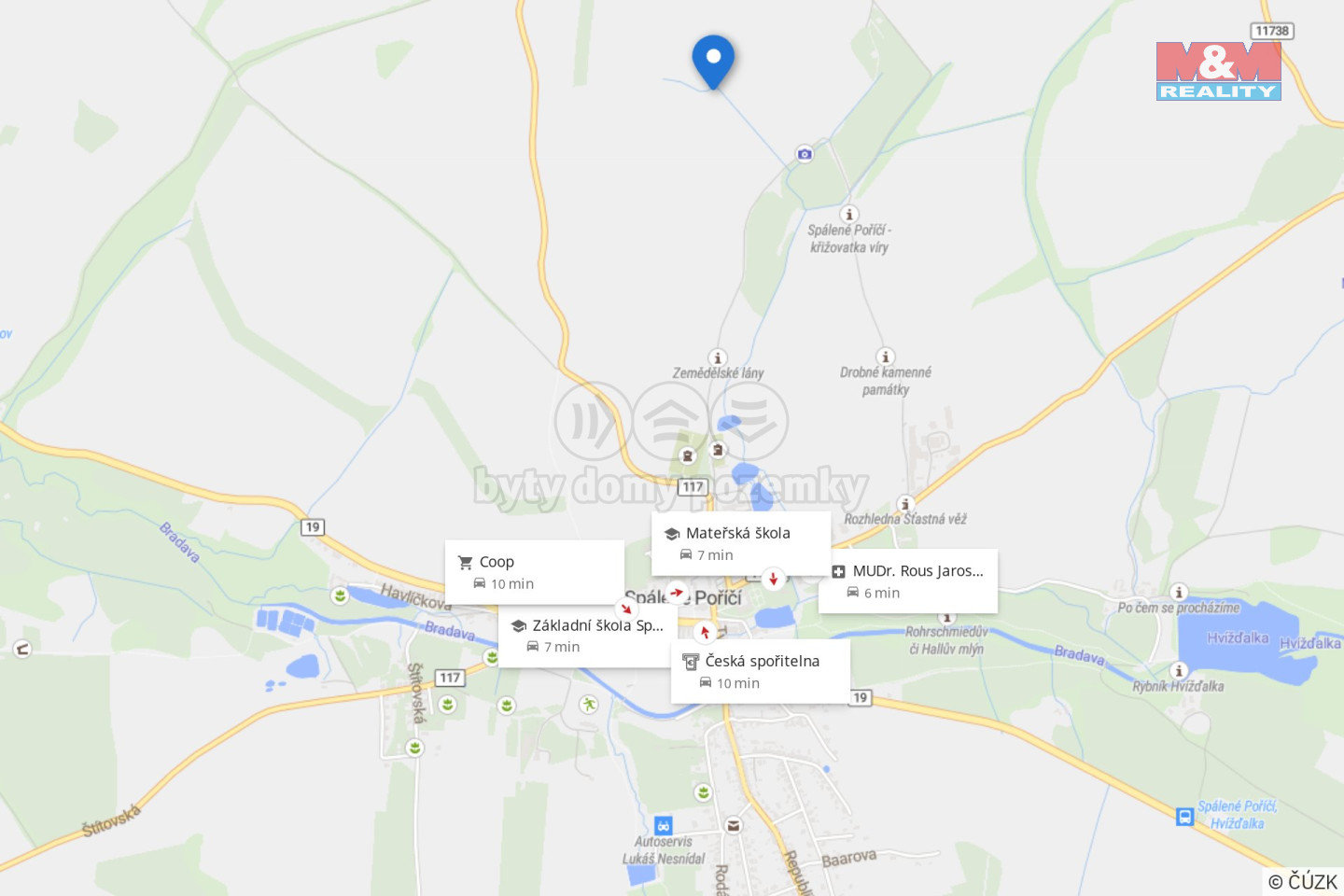Click the Spálené Poříčí, Hvížďalka bus stop icon
Screen dimensions: 1344x896
click(x=1184, y=817)
